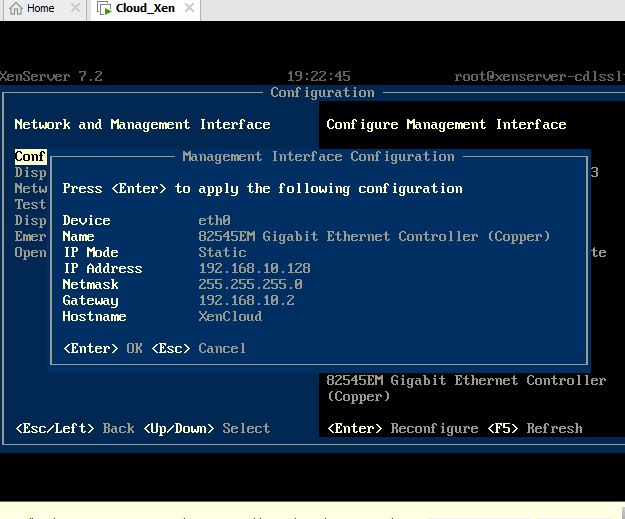Click the XenServer 7.2 title text
Image resolution: width=625 pixels, height=519 pixels.
tap(51, 76)
